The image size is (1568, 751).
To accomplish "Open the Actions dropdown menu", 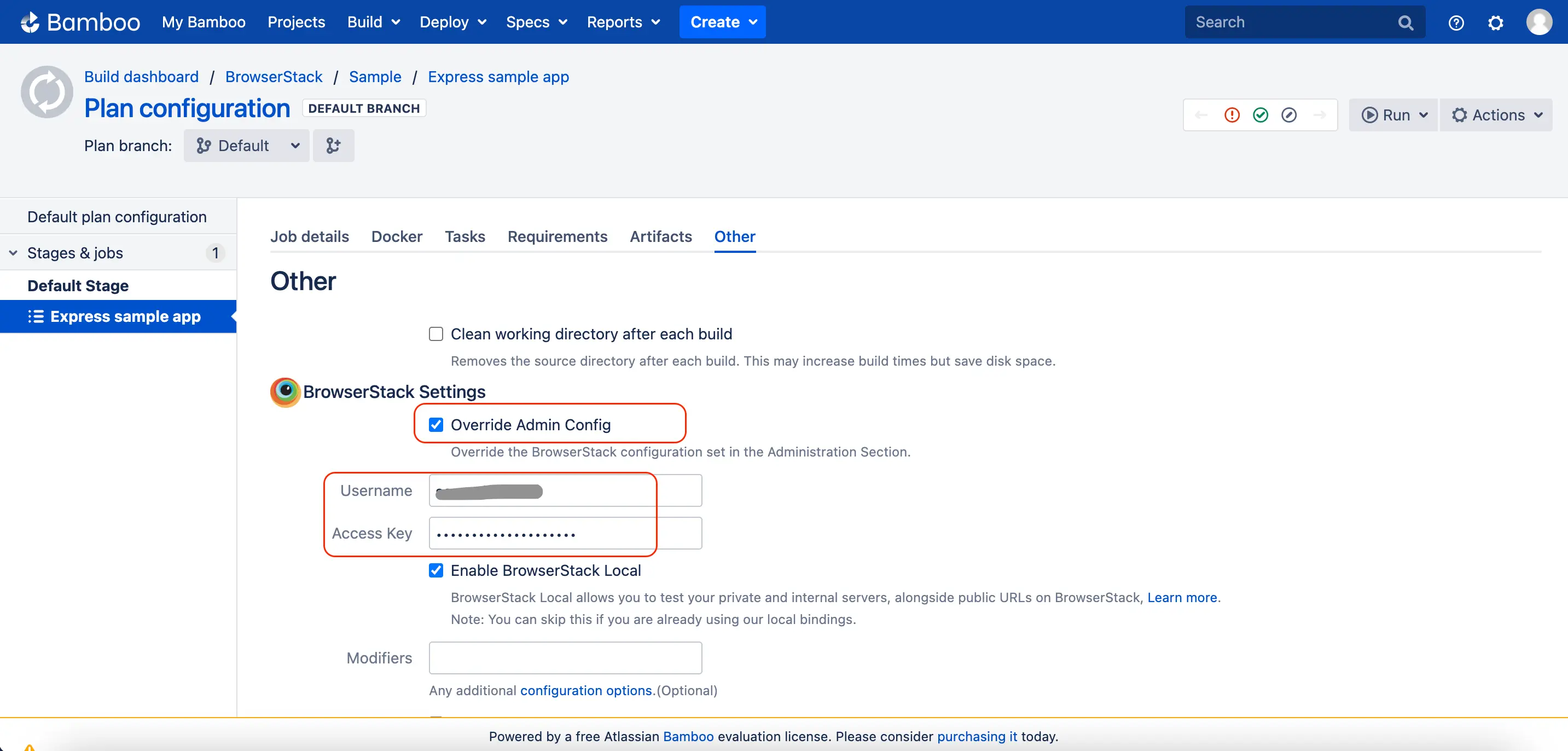I will [x=1496, y=115].
